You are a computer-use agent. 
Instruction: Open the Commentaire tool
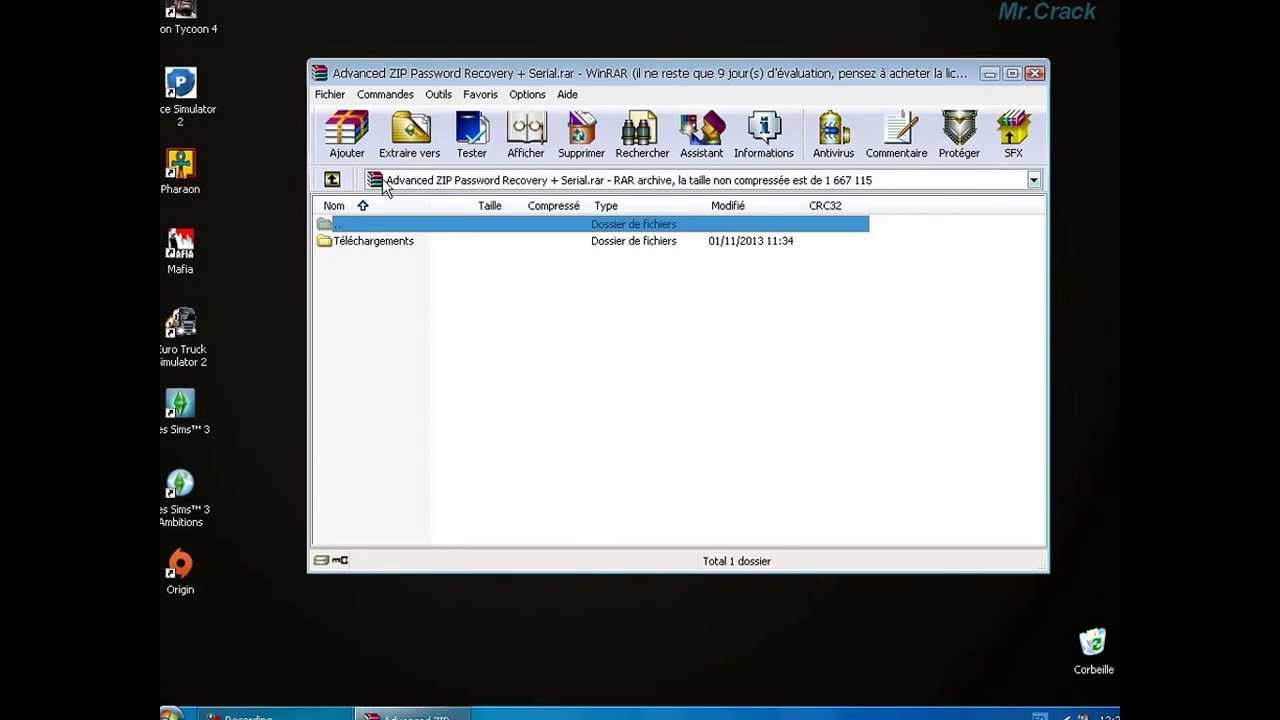click(x=897, y=135)
